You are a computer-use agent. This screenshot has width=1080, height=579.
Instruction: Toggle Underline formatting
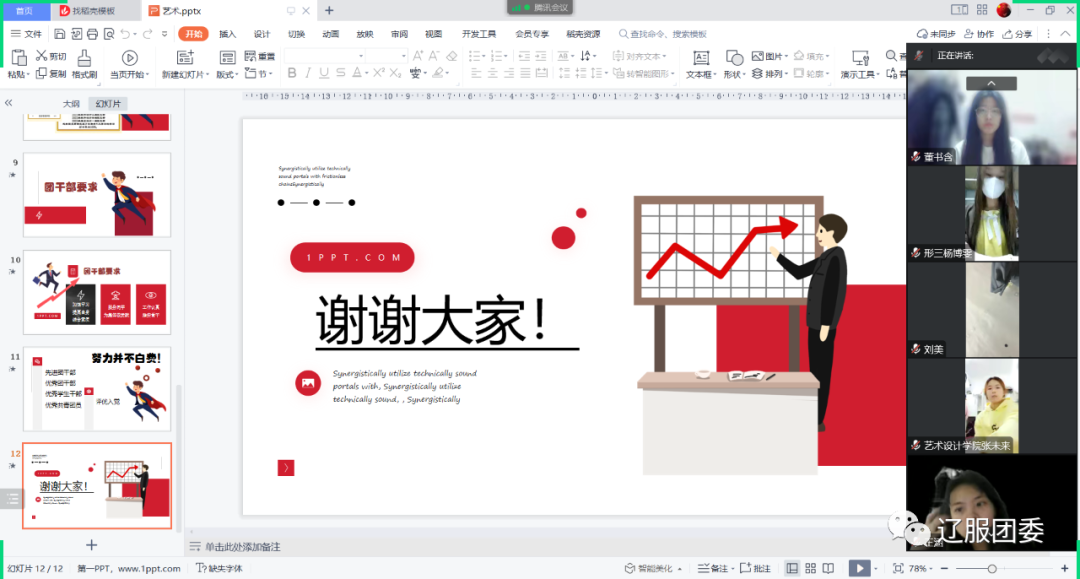[x=324, y=73]
